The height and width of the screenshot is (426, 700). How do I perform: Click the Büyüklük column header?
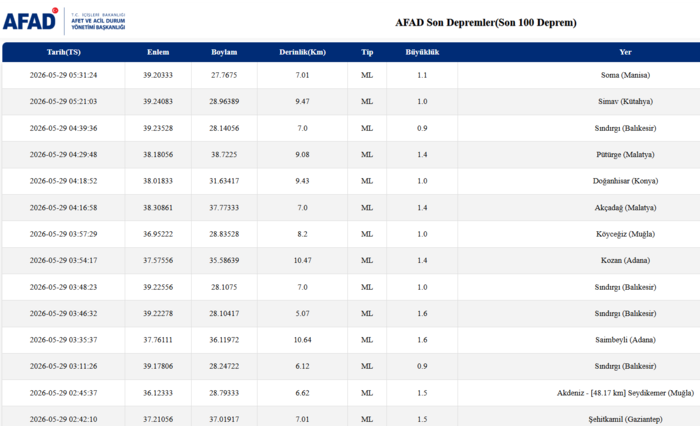(422, 52)
